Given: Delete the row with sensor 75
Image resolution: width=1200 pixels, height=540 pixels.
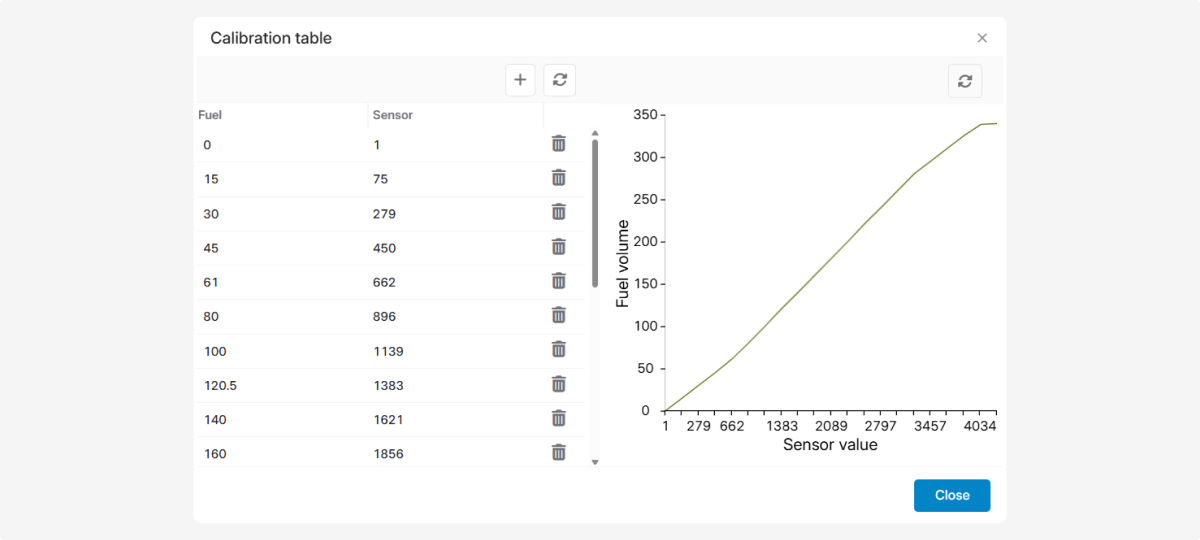Looking at the screenshot, I should 559,178.
